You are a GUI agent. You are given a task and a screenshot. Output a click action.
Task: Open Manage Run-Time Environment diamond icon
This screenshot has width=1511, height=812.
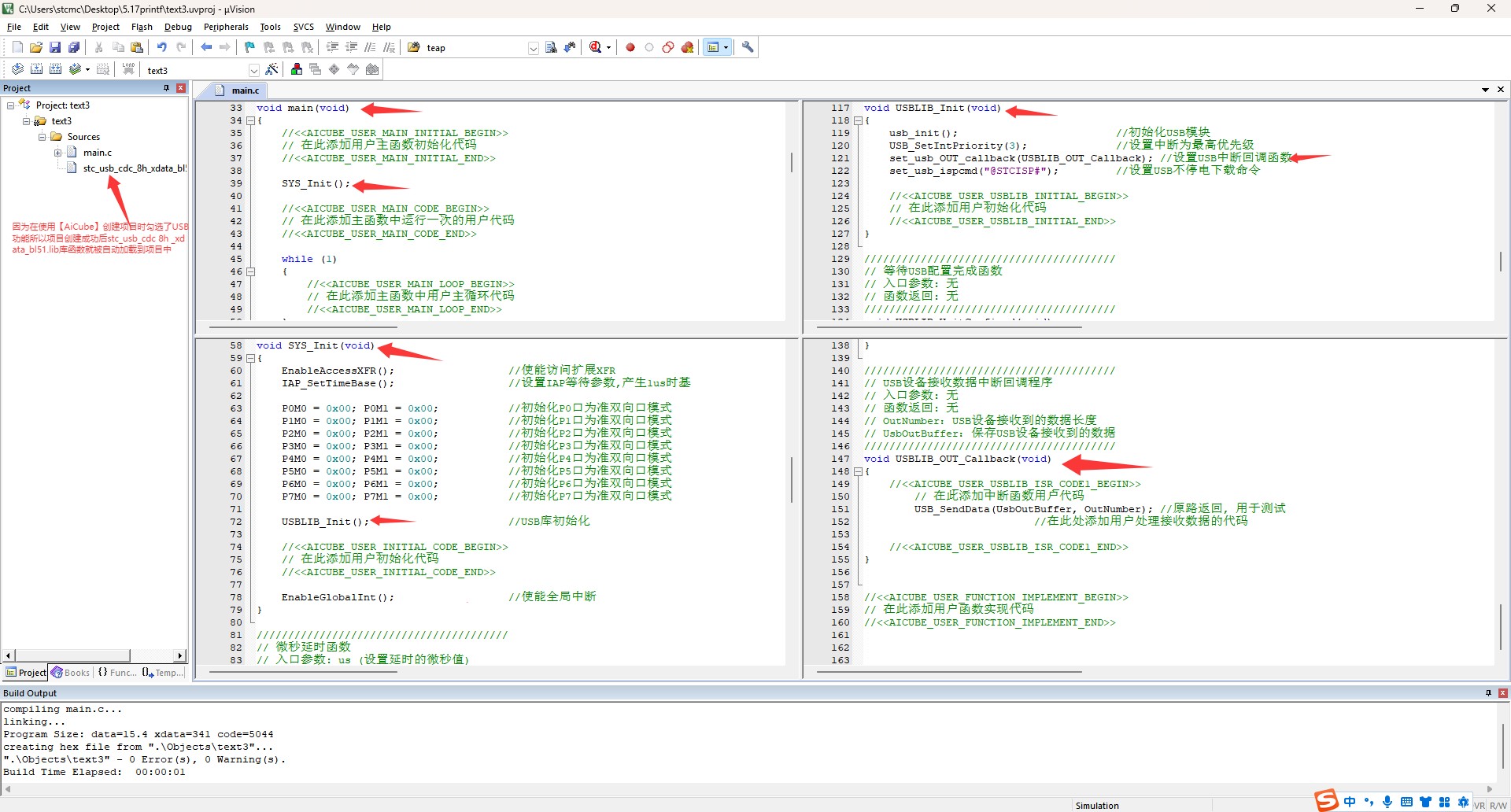[334, 69]
